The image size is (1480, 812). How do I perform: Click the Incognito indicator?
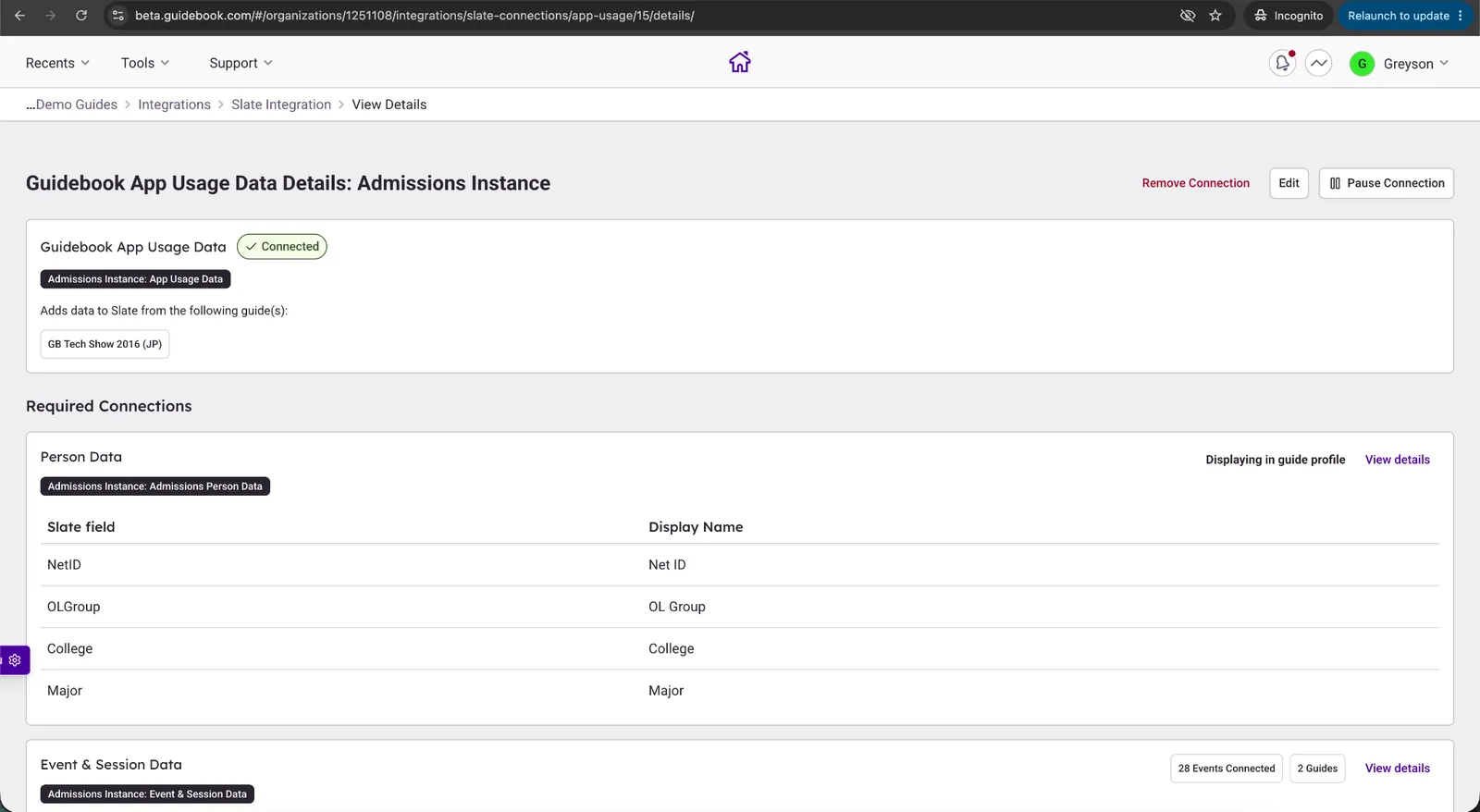coord(1288,16)
